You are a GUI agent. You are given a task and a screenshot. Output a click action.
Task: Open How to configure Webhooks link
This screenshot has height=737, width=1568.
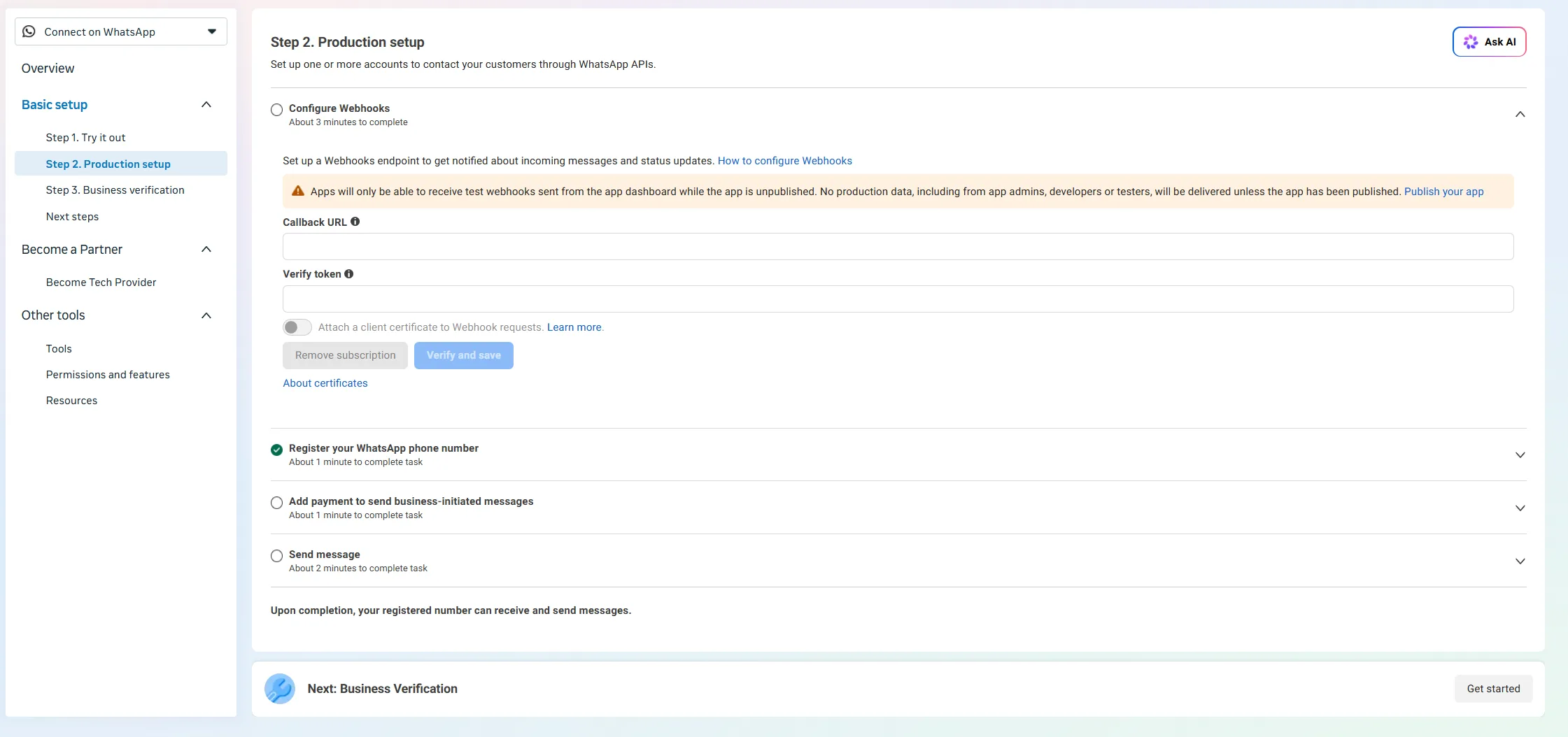785,161
